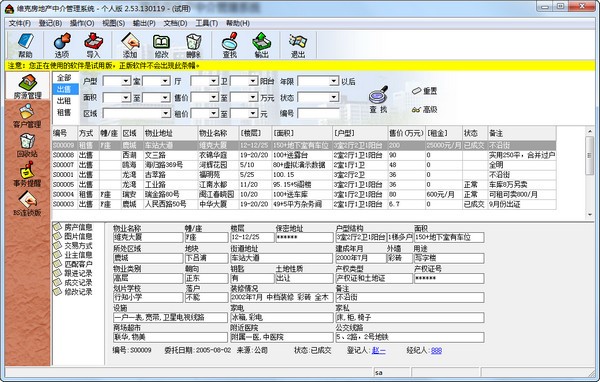Open the 帮助(H) menu
This screenshot has width=600, height=382.
click(238, 23)
